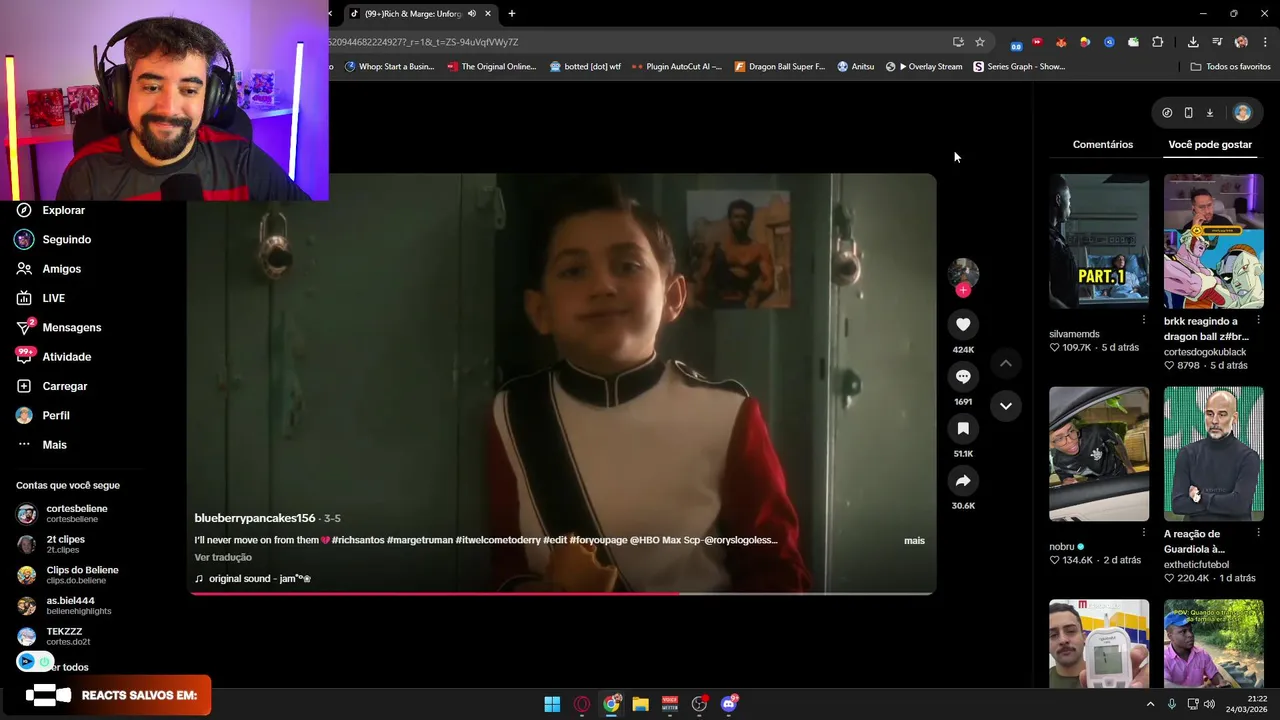
Task: Open Series Graph bookmark
Action: (x=1019, y=67)
